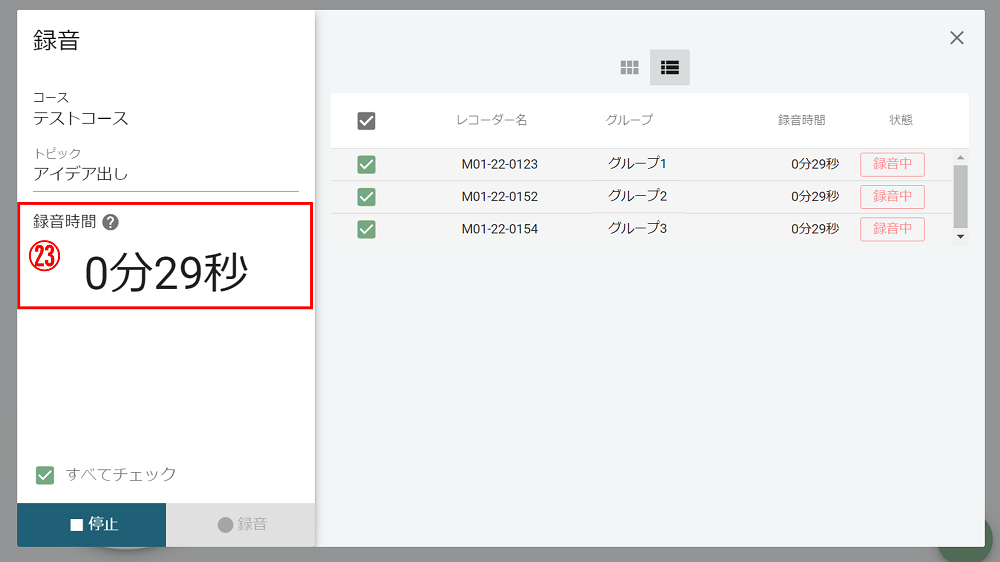Toggle the すべてチェック checkbox

45,475
